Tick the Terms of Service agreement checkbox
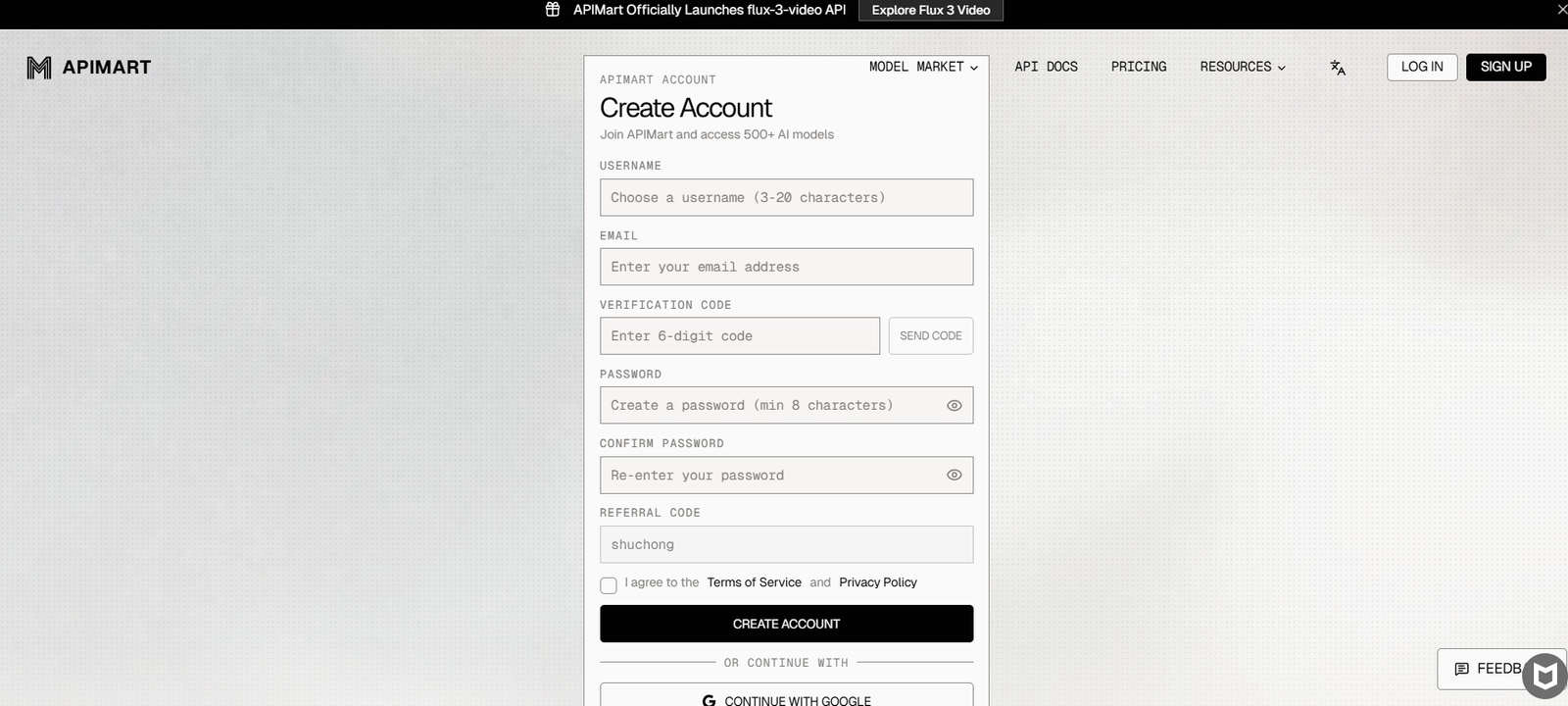The image size is (1568, 706). click(609, 585)
